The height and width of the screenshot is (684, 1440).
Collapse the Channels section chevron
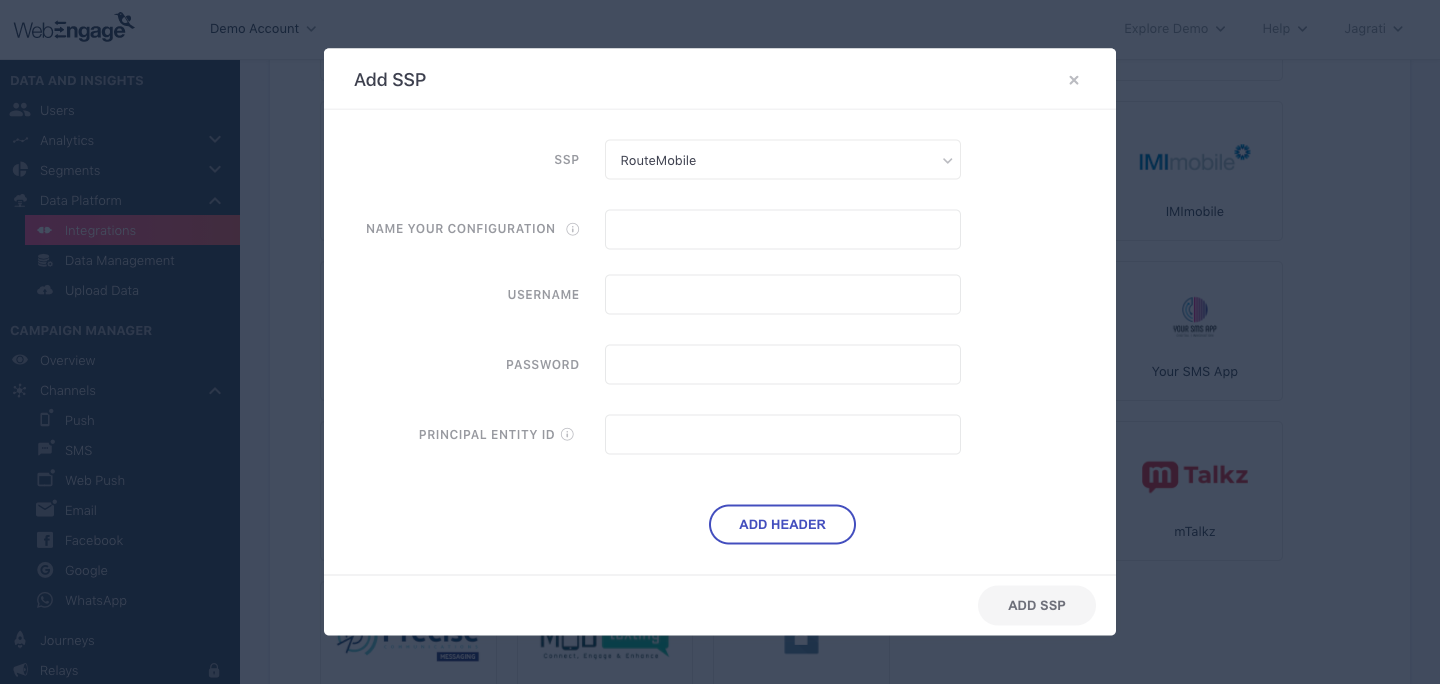(215, 390)
